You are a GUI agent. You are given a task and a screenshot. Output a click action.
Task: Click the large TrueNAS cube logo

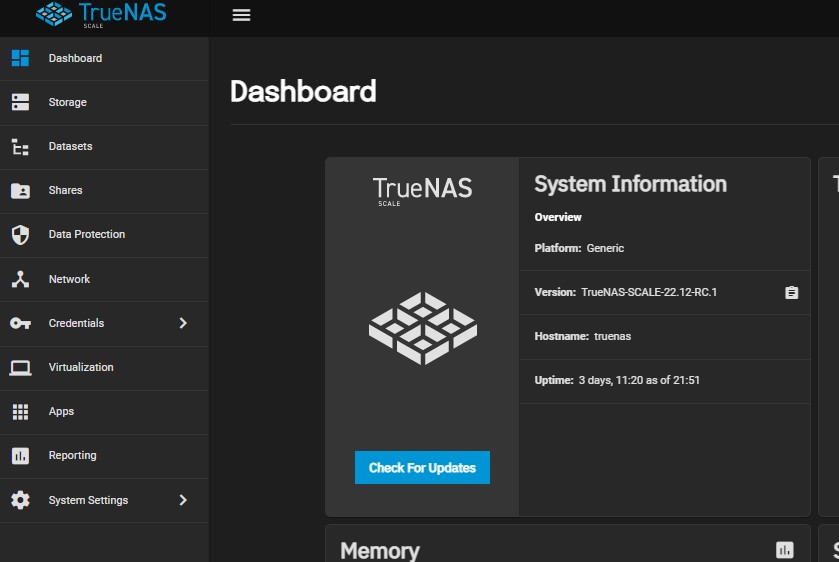point(423,328)
